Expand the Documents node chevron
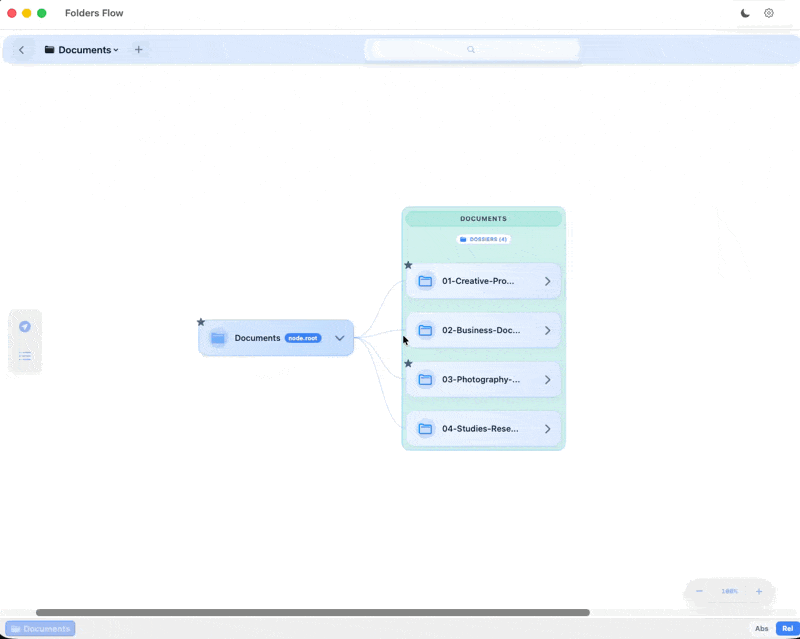This screenshot has width=800, height=639. 339,338
